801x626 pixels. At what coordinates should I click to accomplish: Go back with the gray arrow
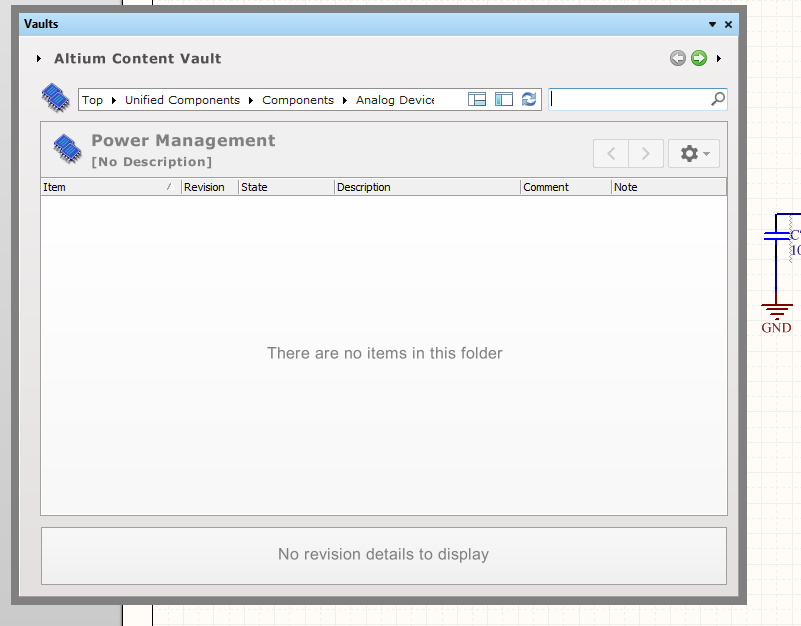click(x=677, y=58)
